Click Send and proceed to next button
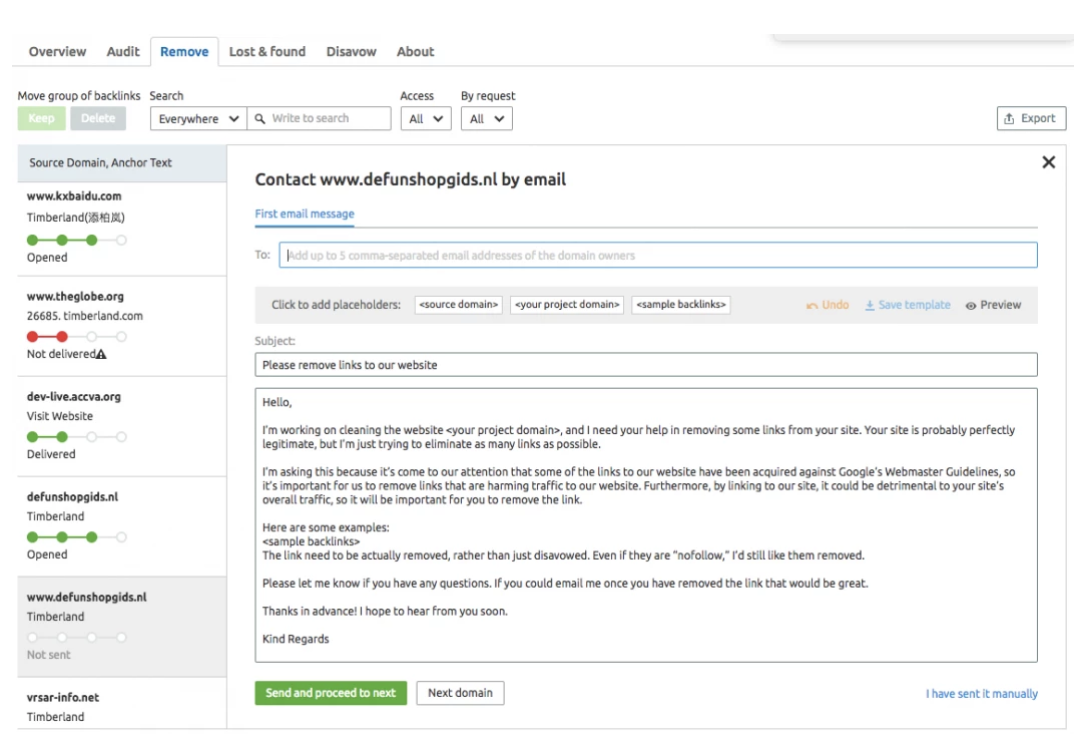This screenshot has height=750, width=1088. point(330,693)
